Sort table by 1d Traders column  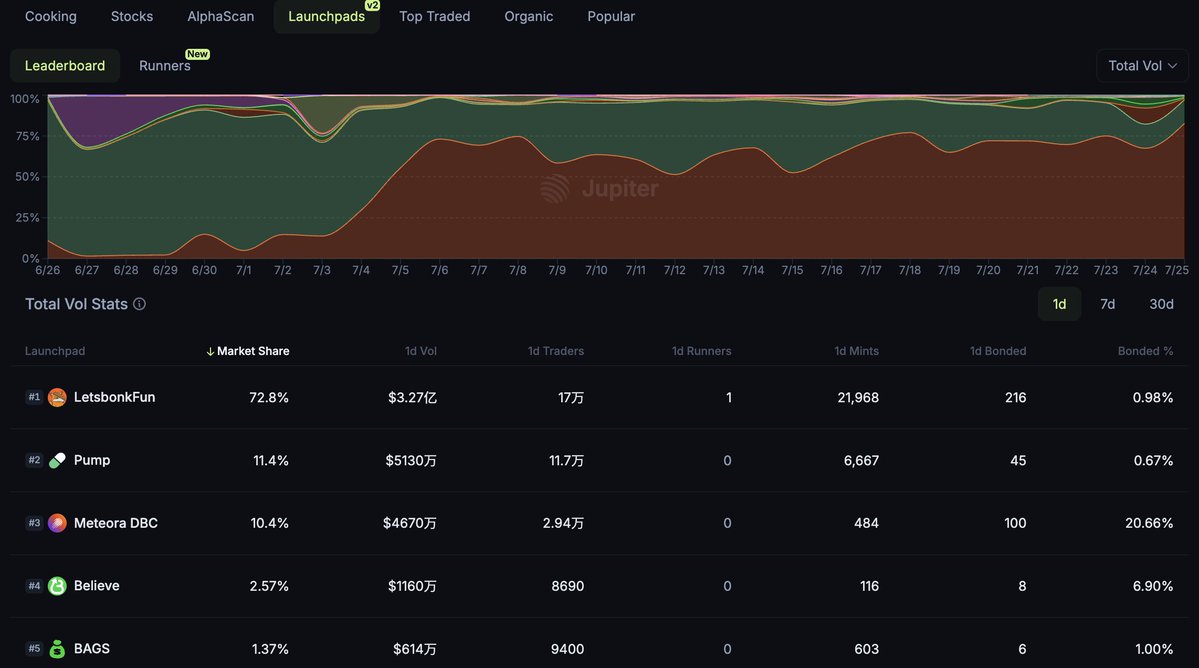coord(556,352)
